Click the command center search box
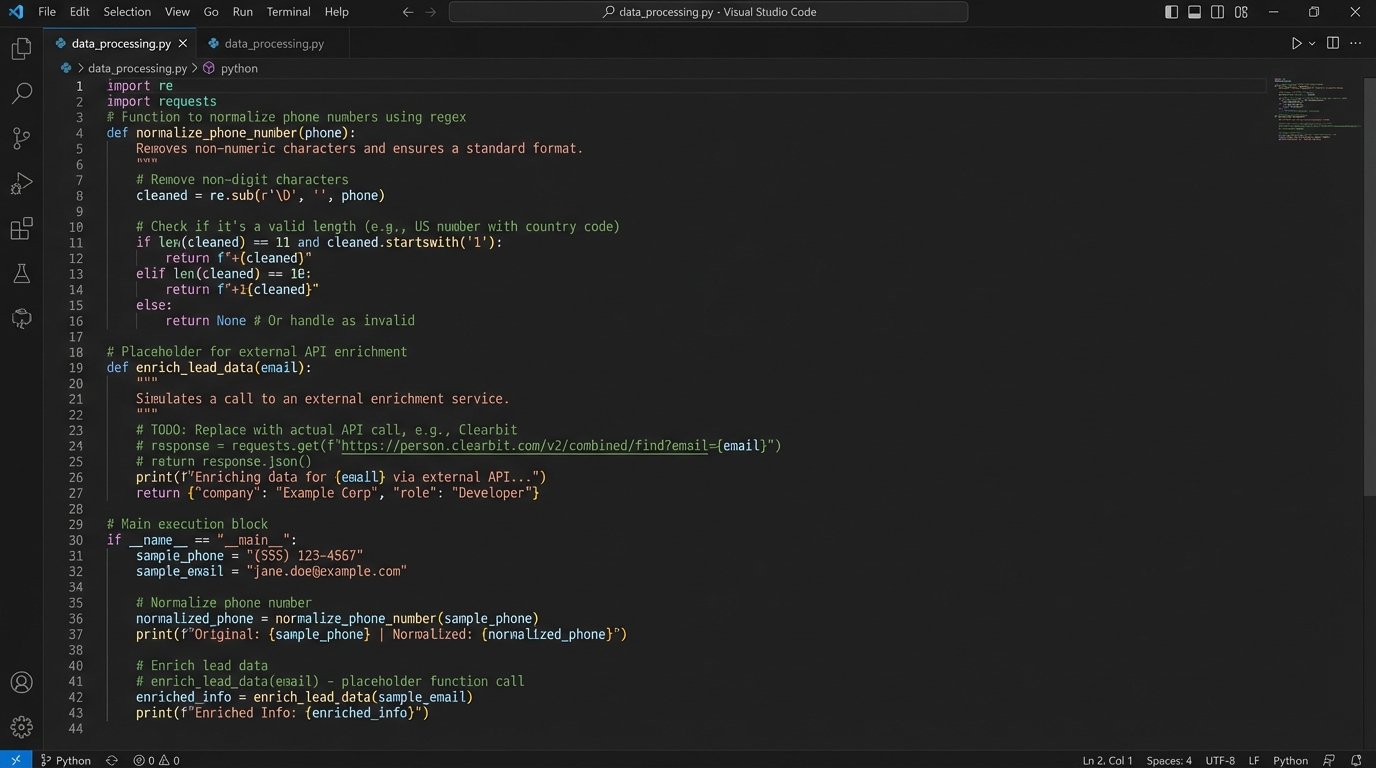Image resolution: width=1376 pixels, height=768 pixels. point(708,12)
